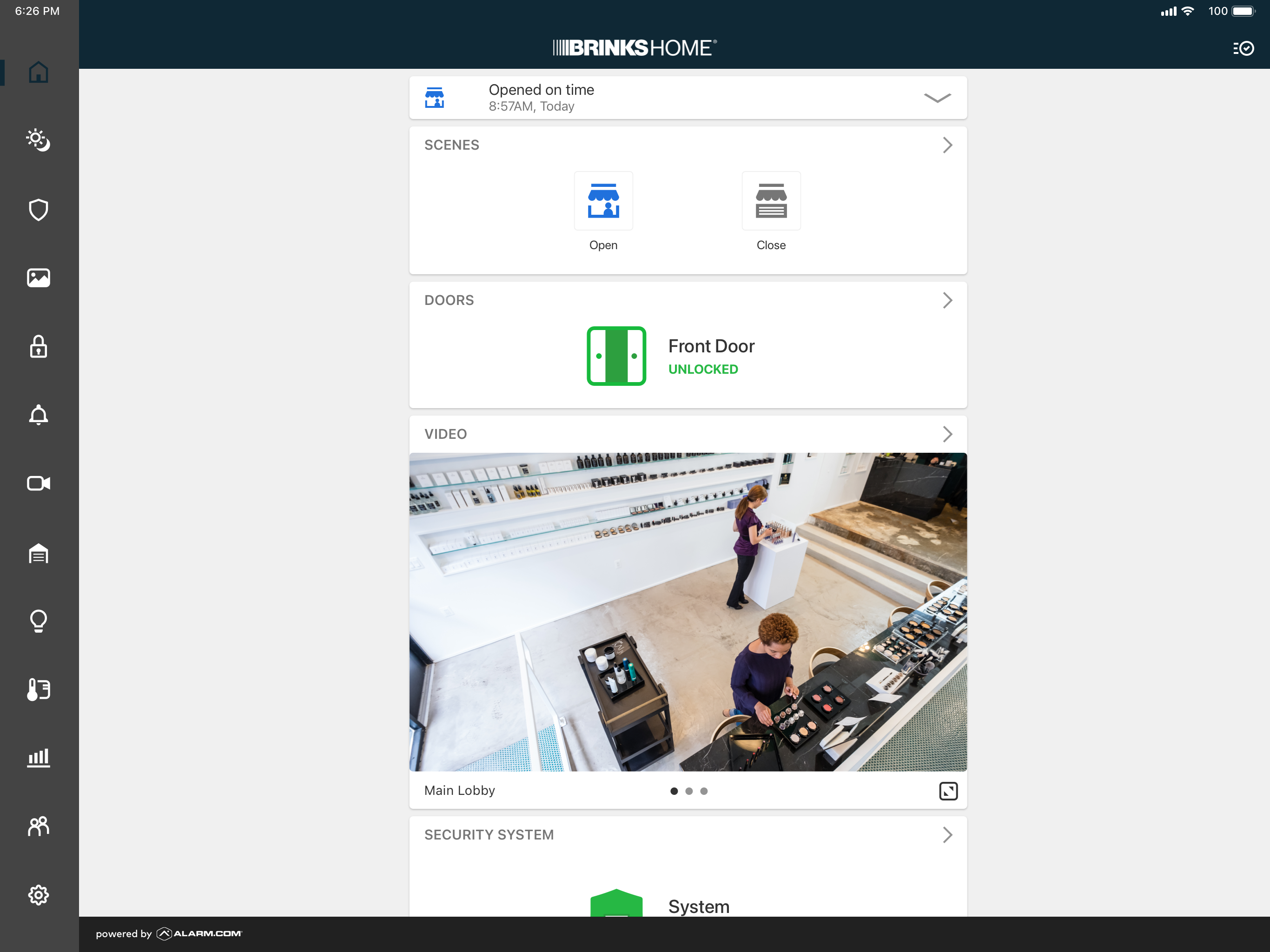Open the Lights bulb sidebar icon
The width and height of the screenshot is (1270, 952).
pos(39,621)
